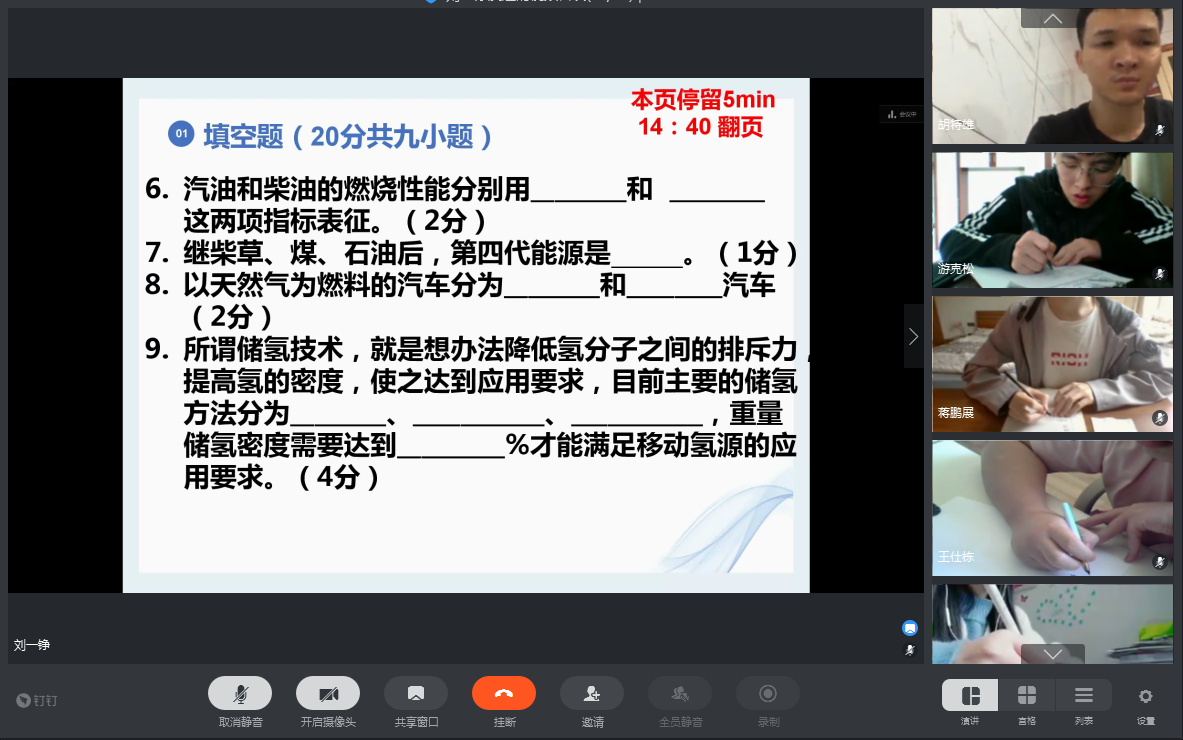Click the blue screen-sharing indicator icon

[x=910, y=628]
